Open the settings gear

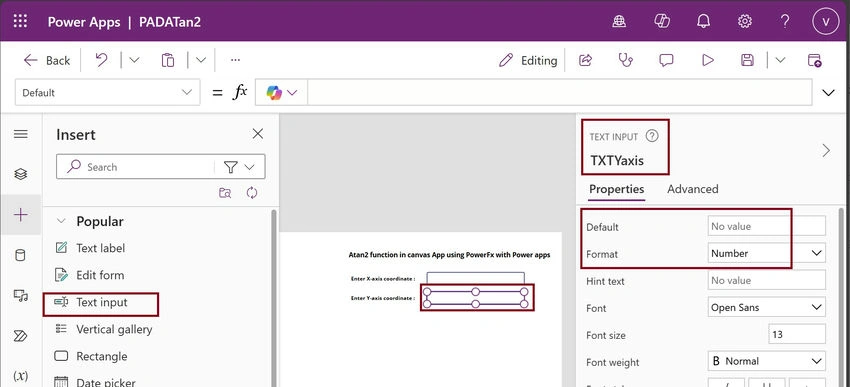pyautogui.click(x=745, y=21)
